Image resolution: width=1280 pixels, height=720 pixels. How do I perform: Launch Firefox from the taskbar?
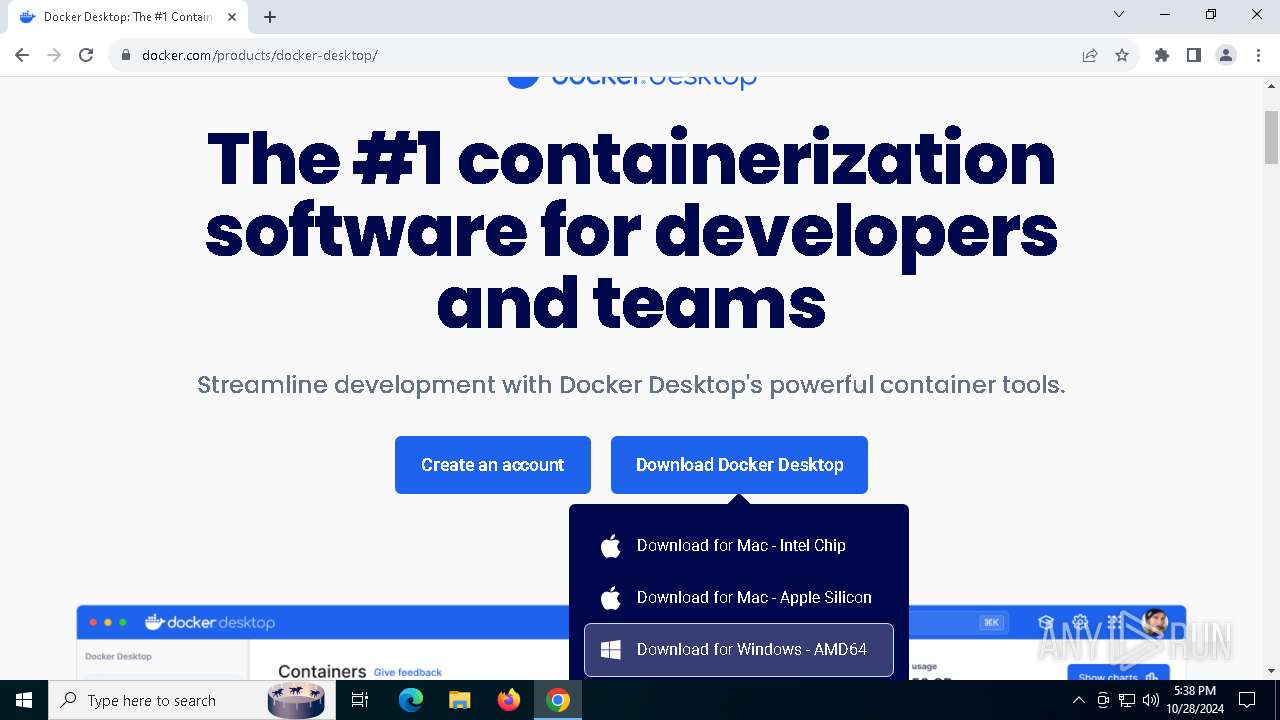click(x=509, y=700)
